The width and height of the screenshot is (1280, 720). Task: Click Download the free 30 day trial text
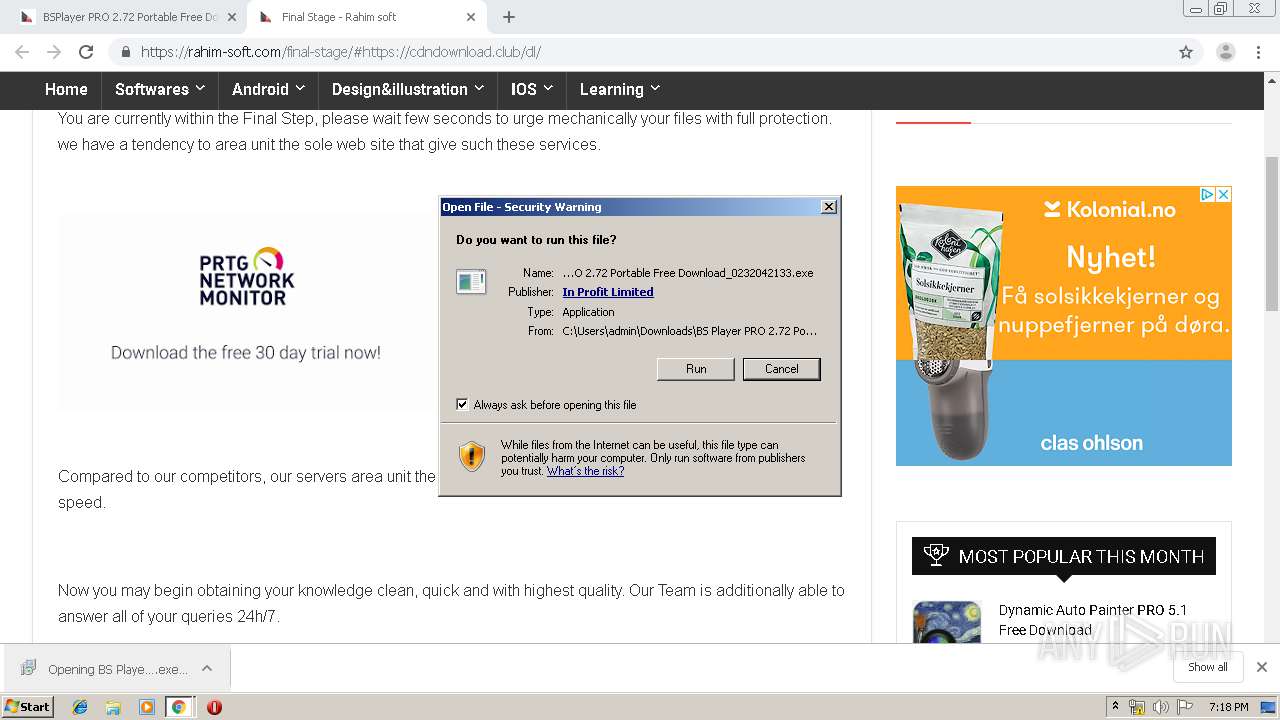point(246,352)
